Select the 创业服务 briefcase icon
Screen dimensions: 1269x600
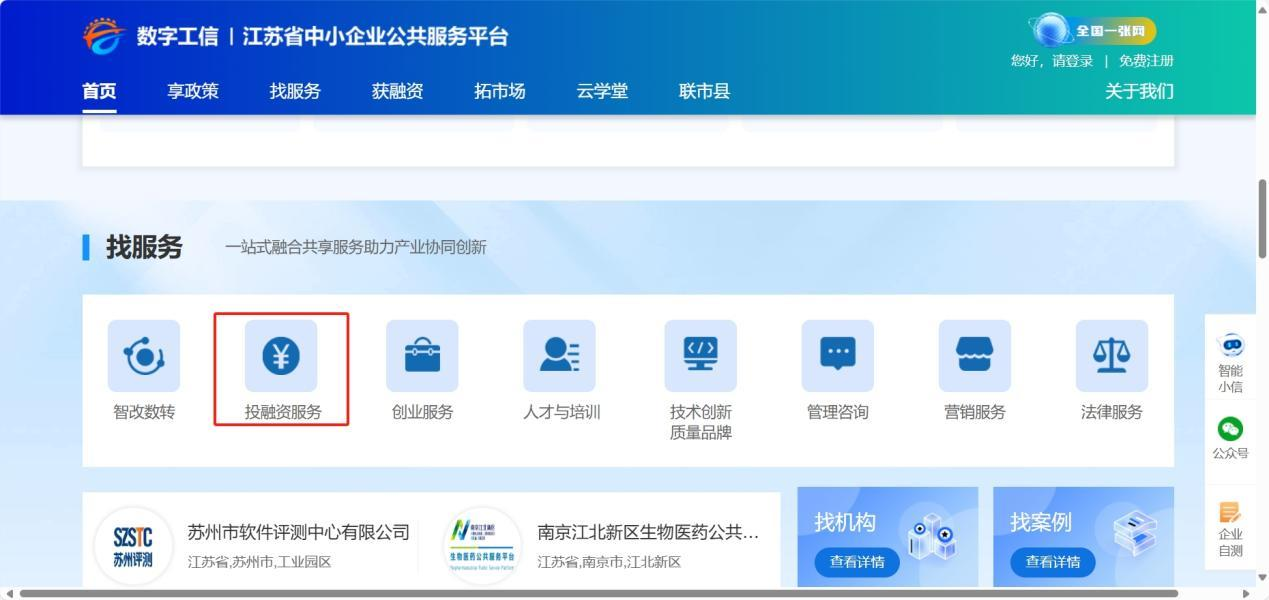click(x=422, y=356)
